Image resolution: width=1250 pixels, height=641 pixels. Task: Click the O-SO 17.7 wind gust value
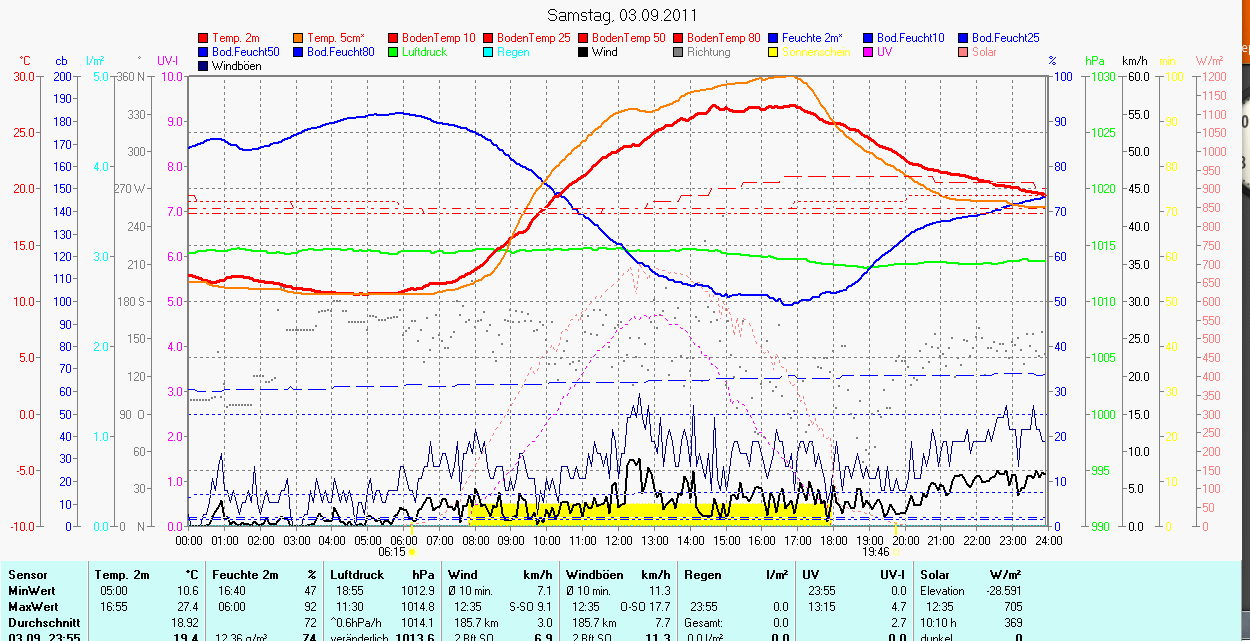pyautogui.click(x=644, y=606)
